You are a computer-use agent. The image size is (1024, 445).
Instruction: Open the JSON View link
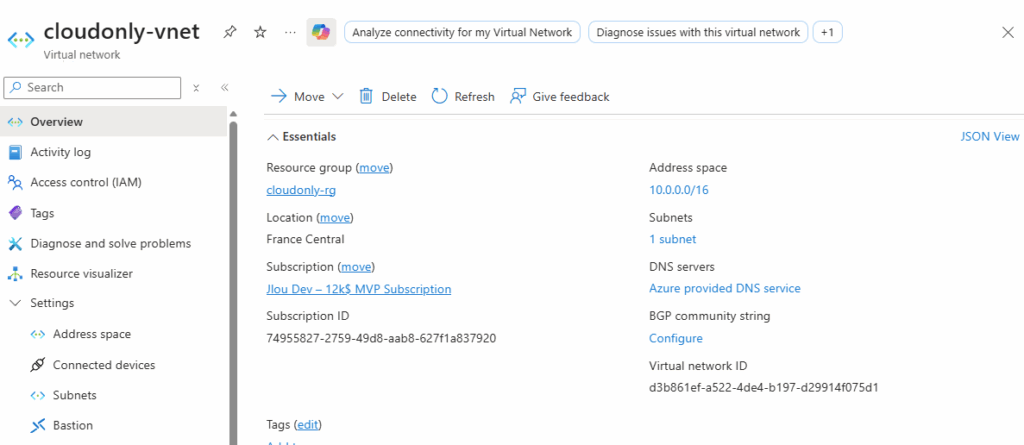coord(989,137)
